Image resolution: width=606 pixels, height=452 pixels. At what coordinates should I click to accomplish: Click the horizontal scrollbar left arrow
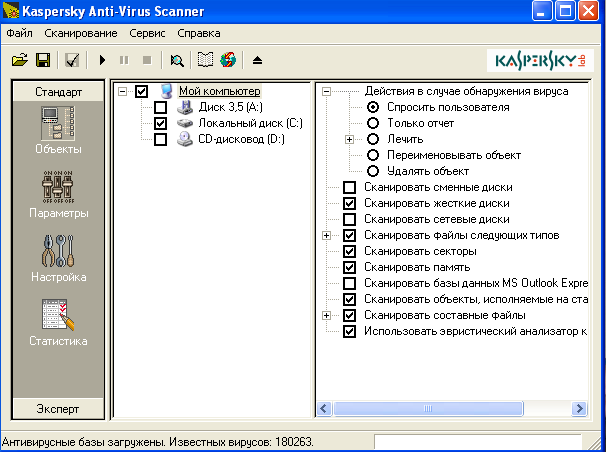click(x=324, y=409)
